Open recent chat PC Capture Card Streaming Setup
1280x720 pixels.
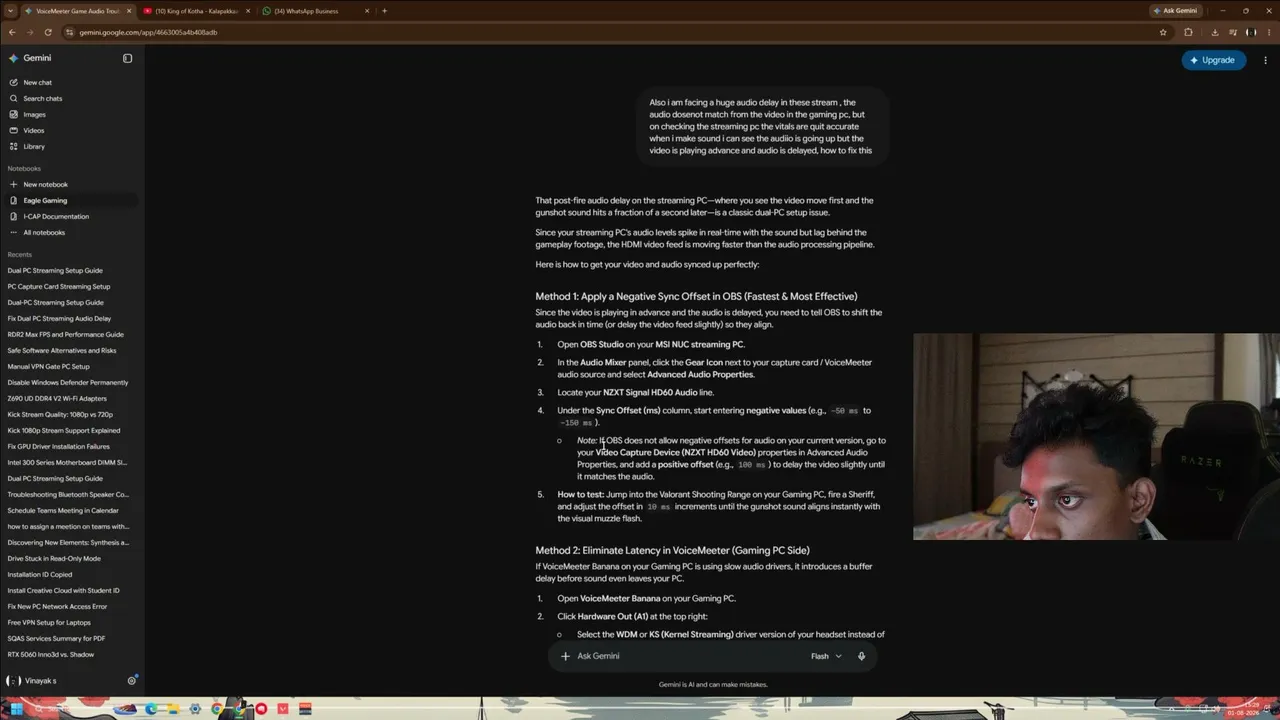tap(59, 286)
